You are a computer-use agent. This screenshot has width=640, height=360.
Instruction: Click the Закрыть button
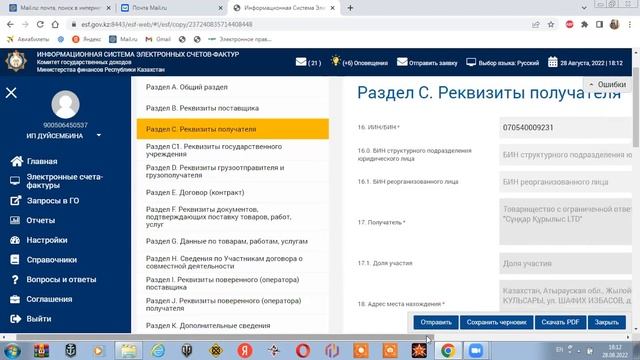pos(607,322)
